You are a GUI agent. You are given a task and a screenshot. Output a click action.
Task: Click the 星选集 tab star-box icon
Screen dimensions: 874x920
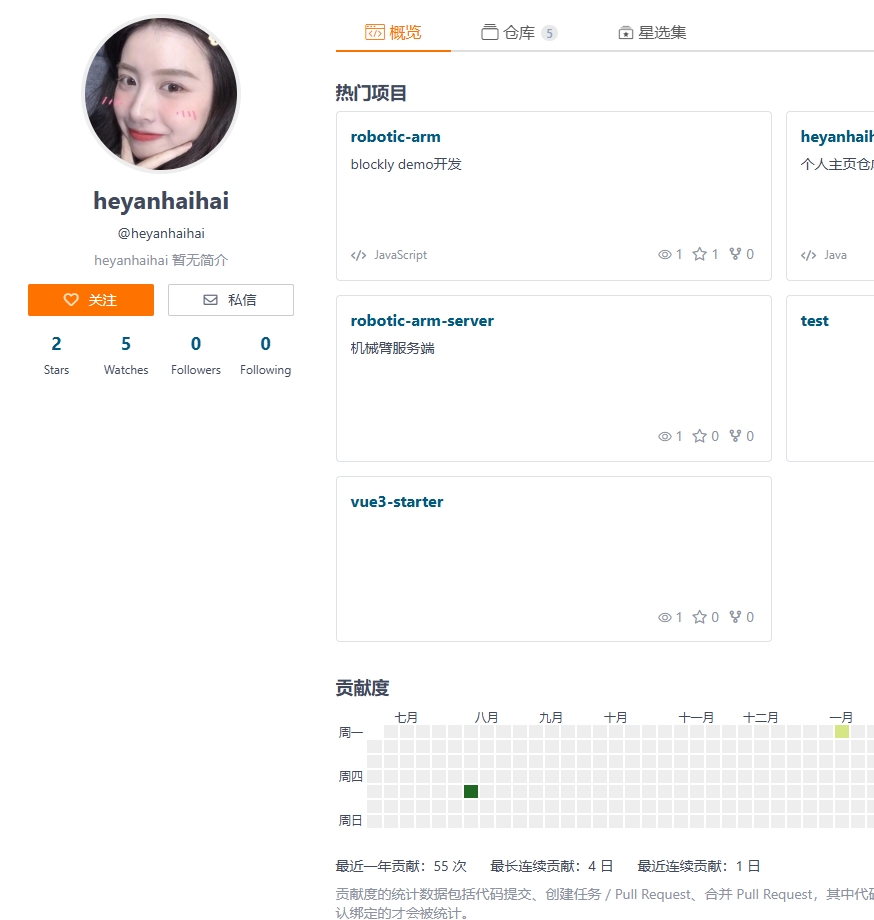point(625,33)
